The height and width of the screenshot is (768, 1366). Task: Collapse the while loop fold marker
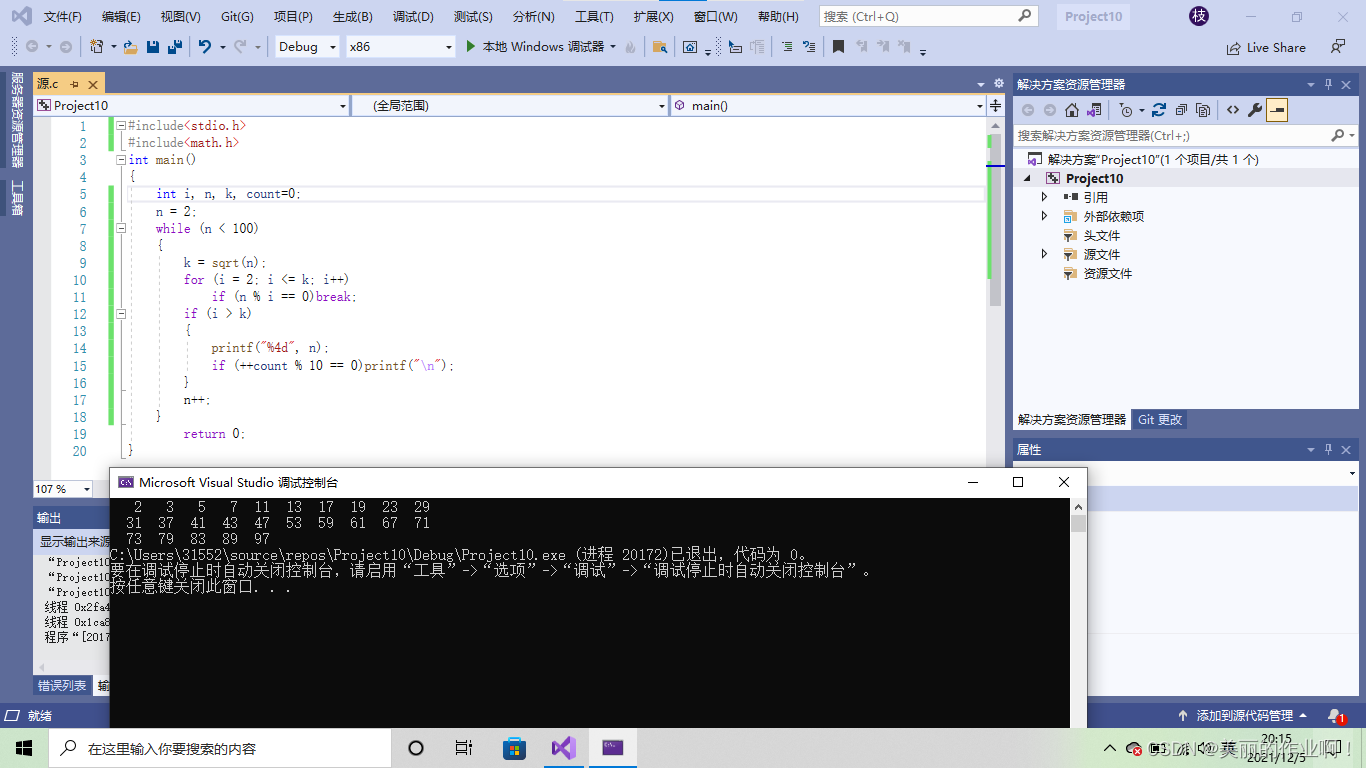121,229
